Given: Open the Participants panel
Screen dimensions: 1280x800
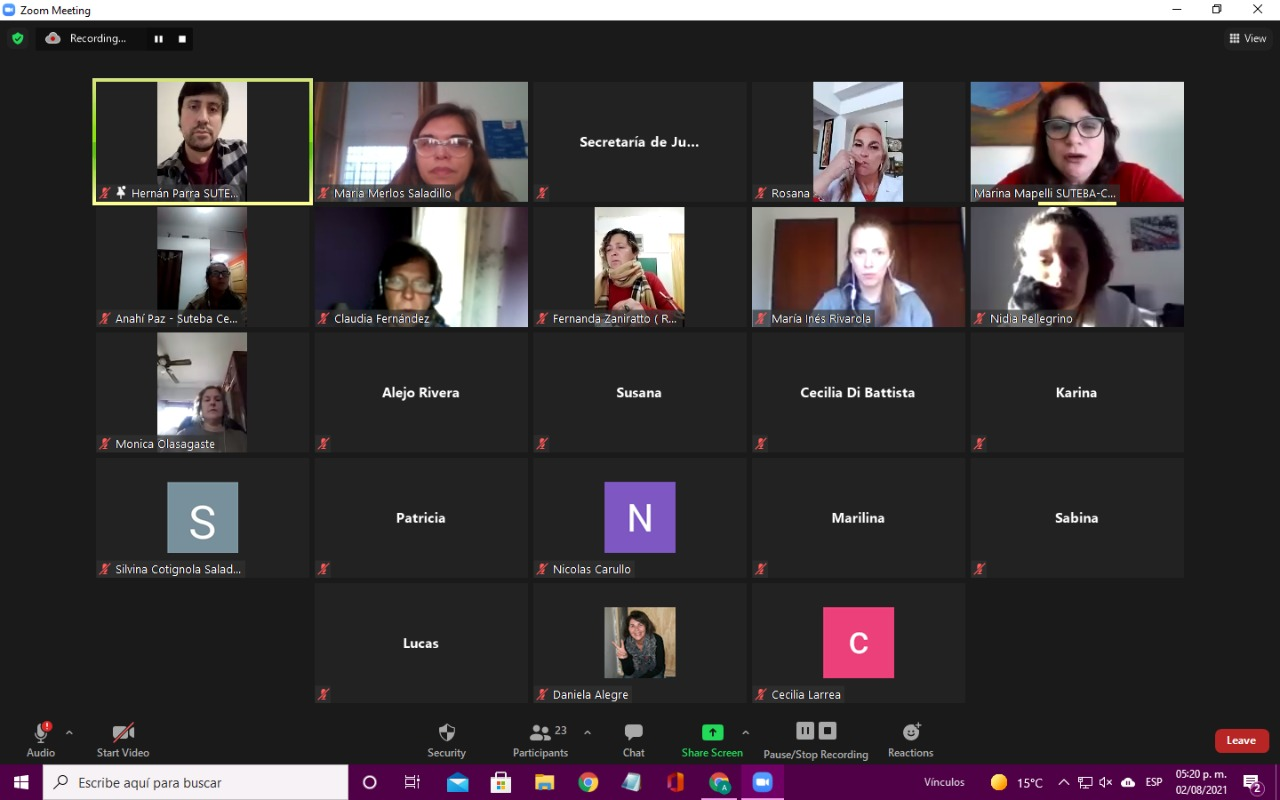Looking at the screenshot, I should point(540,740).
